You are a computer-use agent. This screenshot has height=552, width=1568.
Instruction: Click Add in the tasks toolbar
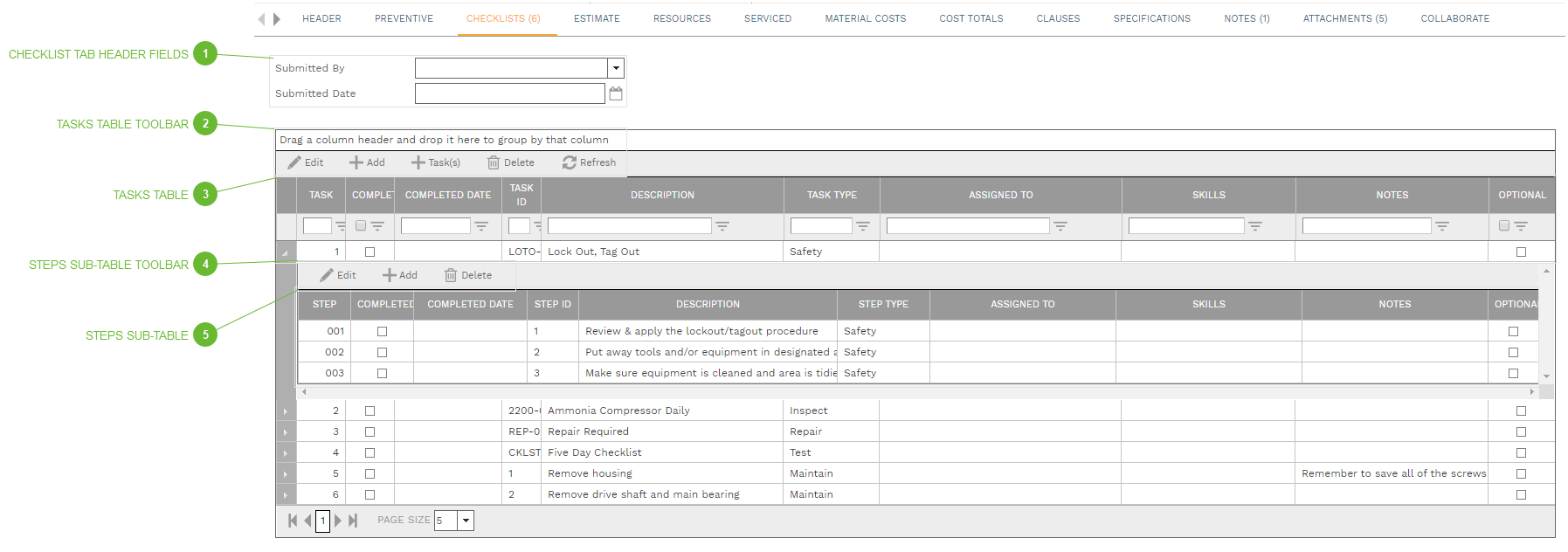coord(367,162)
